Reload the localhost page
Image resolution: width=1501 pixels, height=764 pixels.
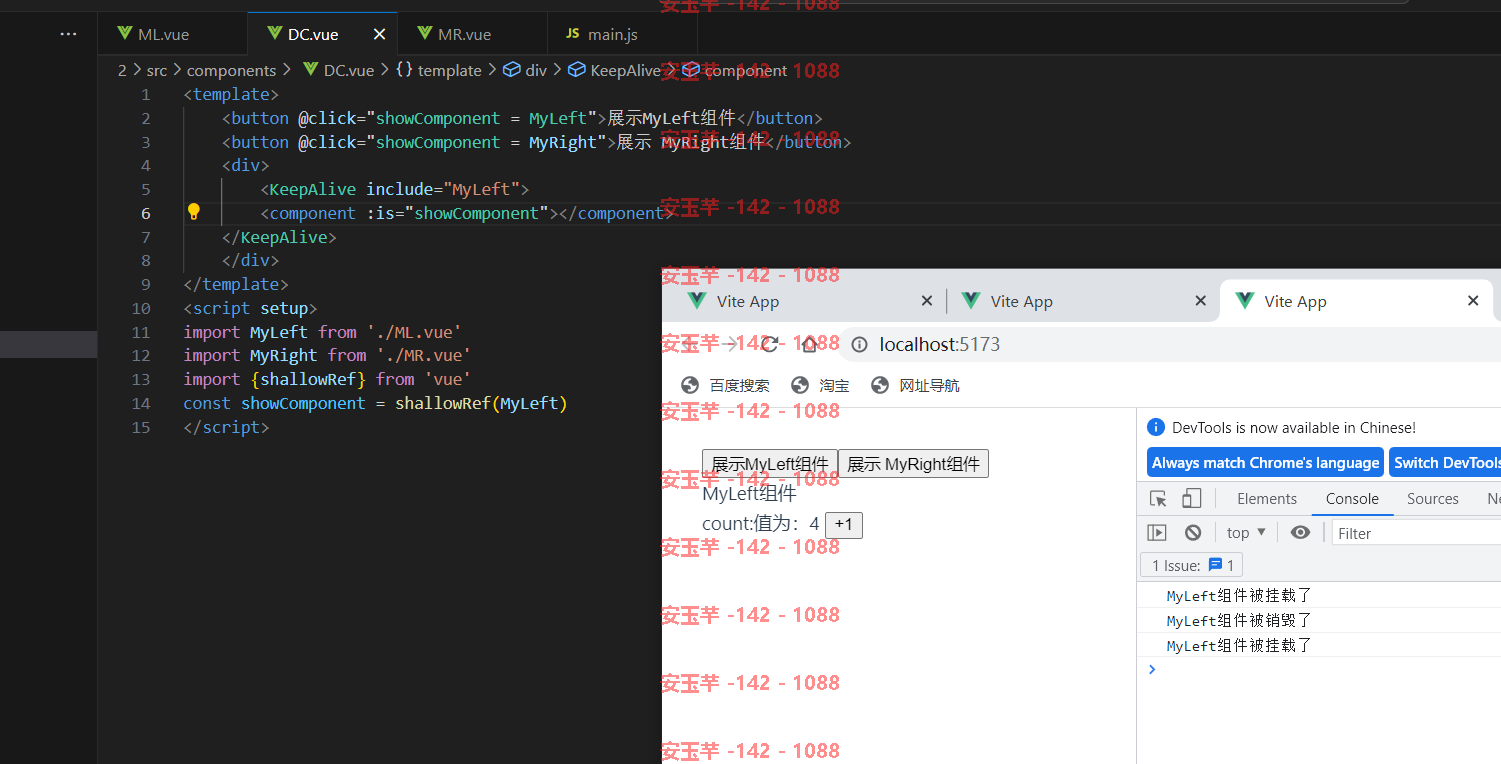pos(769,344)
